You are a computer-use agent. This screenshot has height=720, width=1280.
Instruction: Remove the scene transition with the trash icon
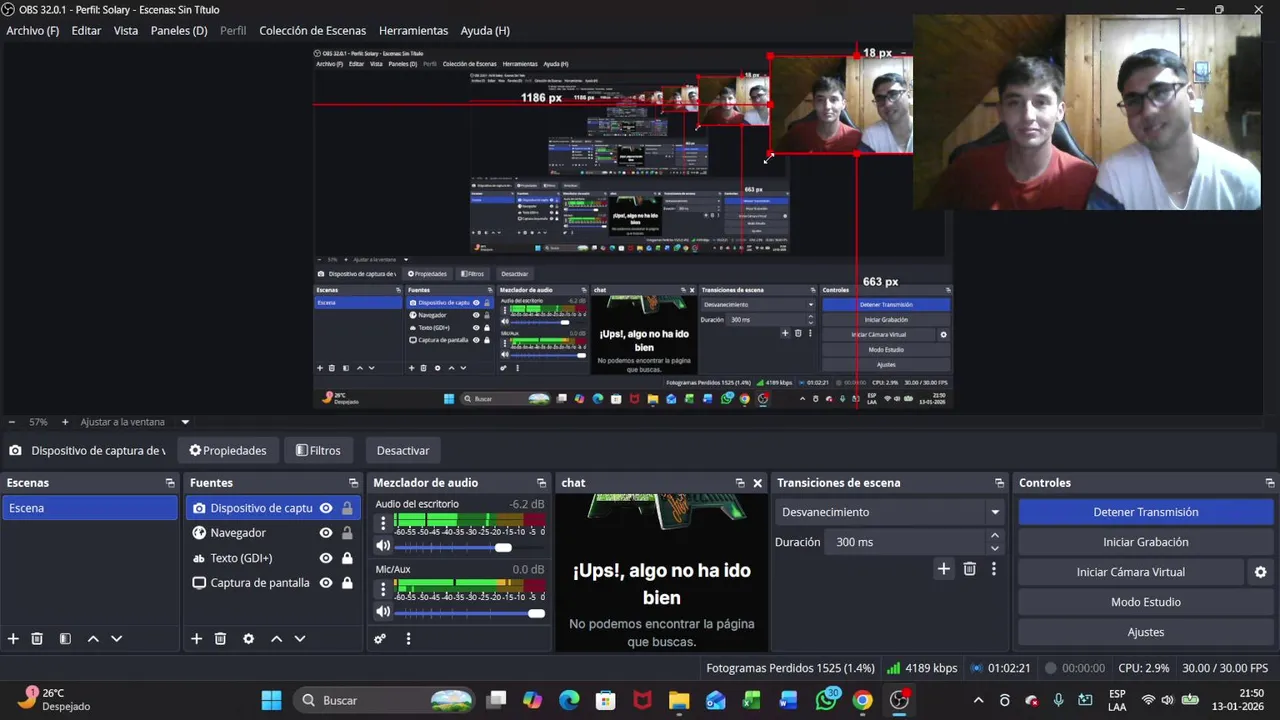tap(969, 568)
